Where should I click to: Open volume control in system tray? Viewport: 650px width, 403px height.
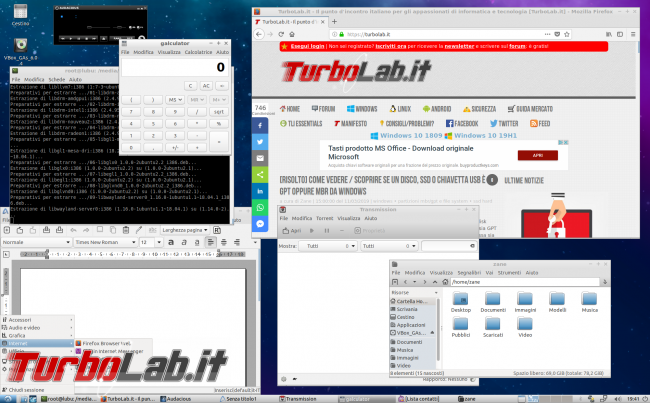pos(617,399)
